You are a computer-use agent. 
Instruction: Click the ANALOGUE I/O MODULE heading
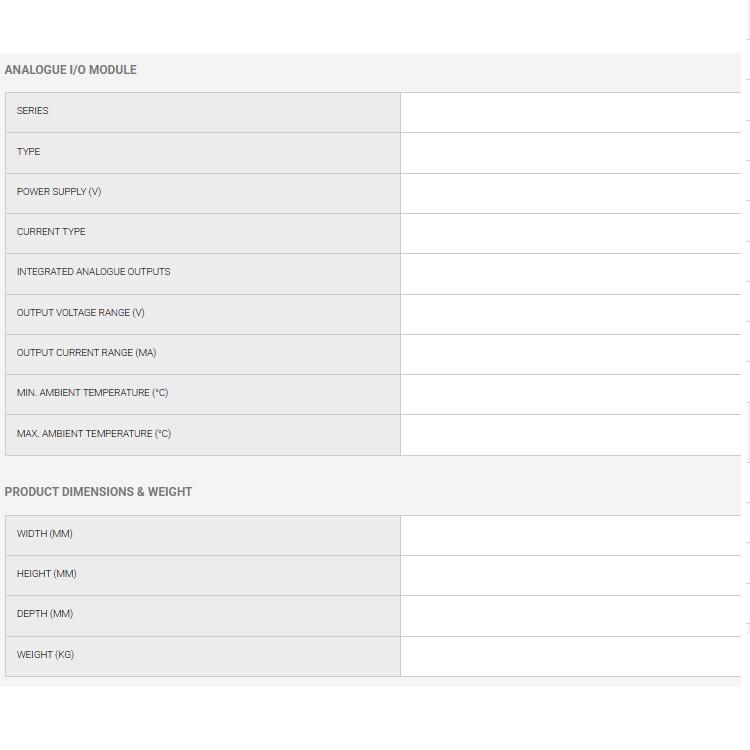pyautogui.click(x=70, y=70)
